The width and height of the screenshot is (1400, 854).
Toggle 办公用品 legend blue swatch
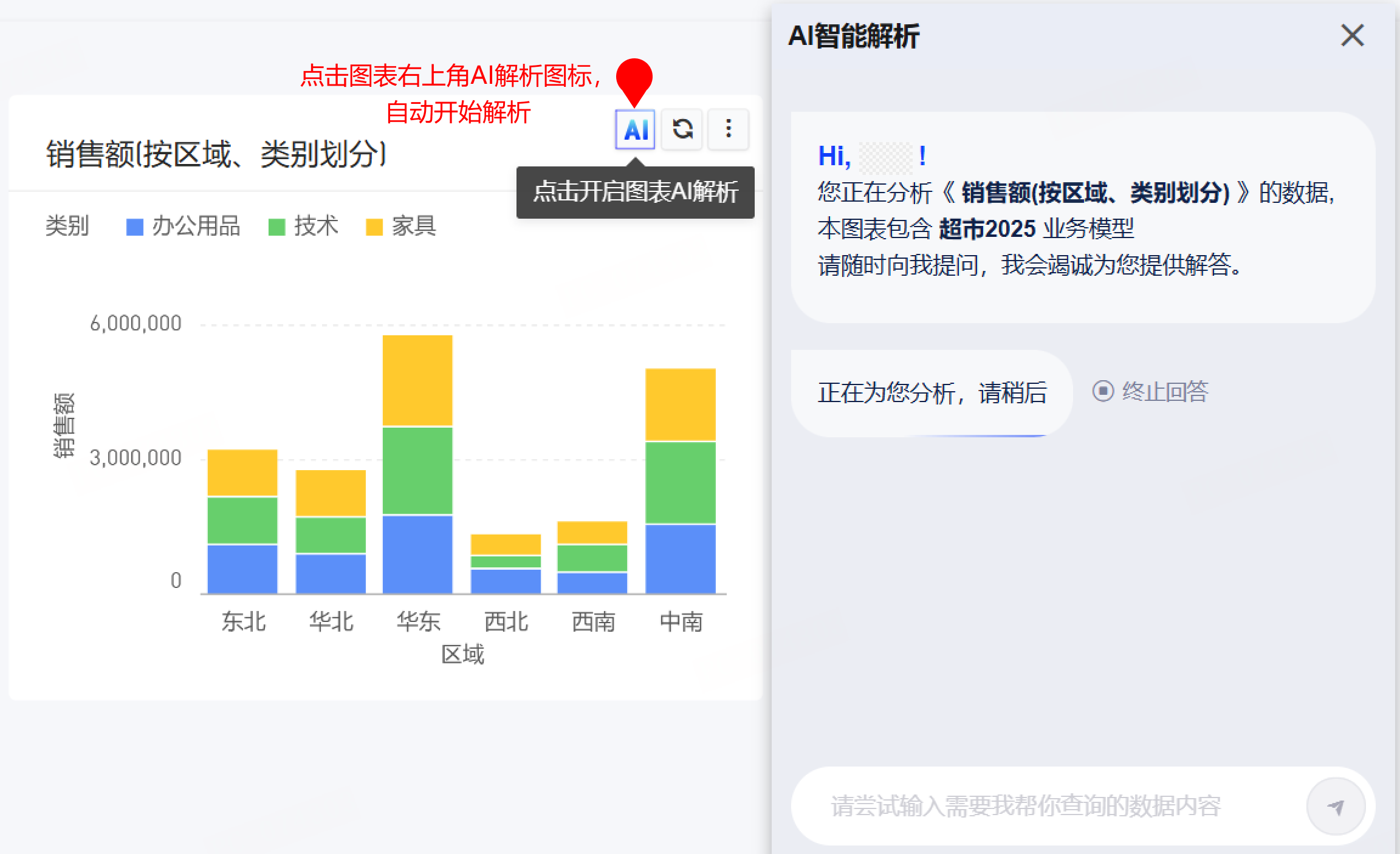point(135,227)
